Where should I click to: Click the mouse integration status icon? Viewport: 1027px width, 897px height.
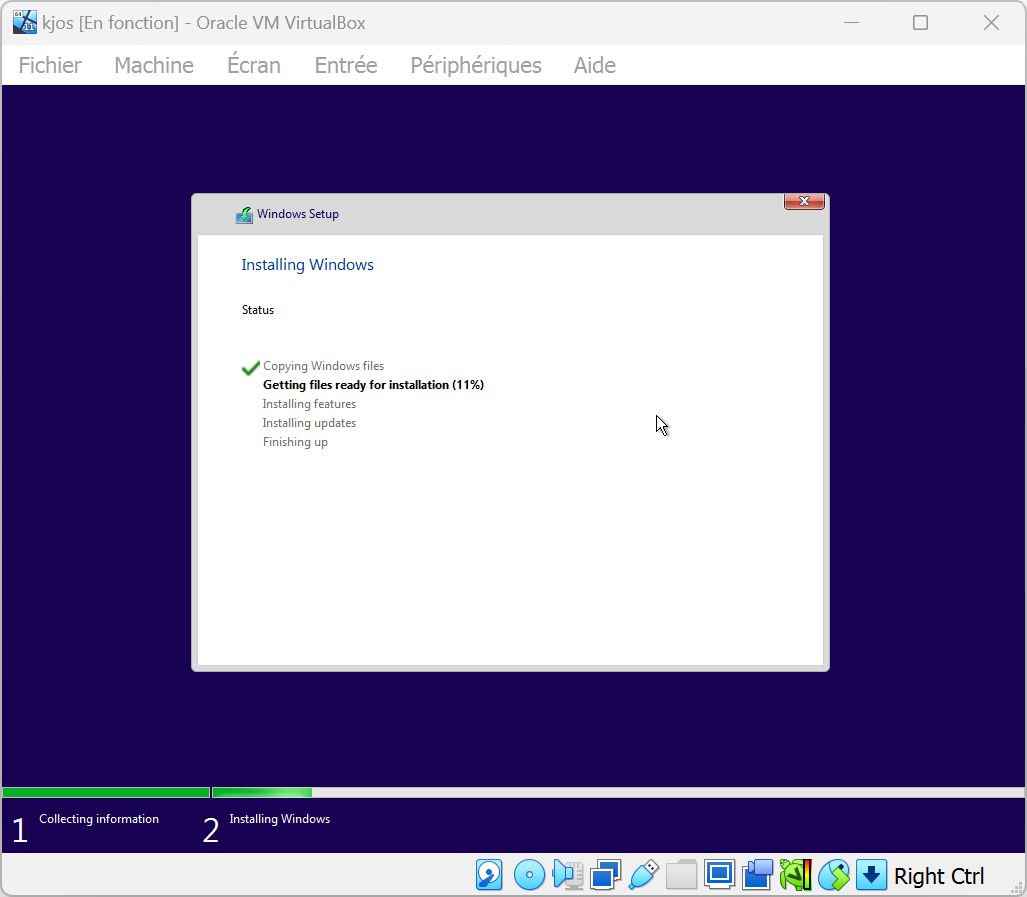(x=833, y=875)
